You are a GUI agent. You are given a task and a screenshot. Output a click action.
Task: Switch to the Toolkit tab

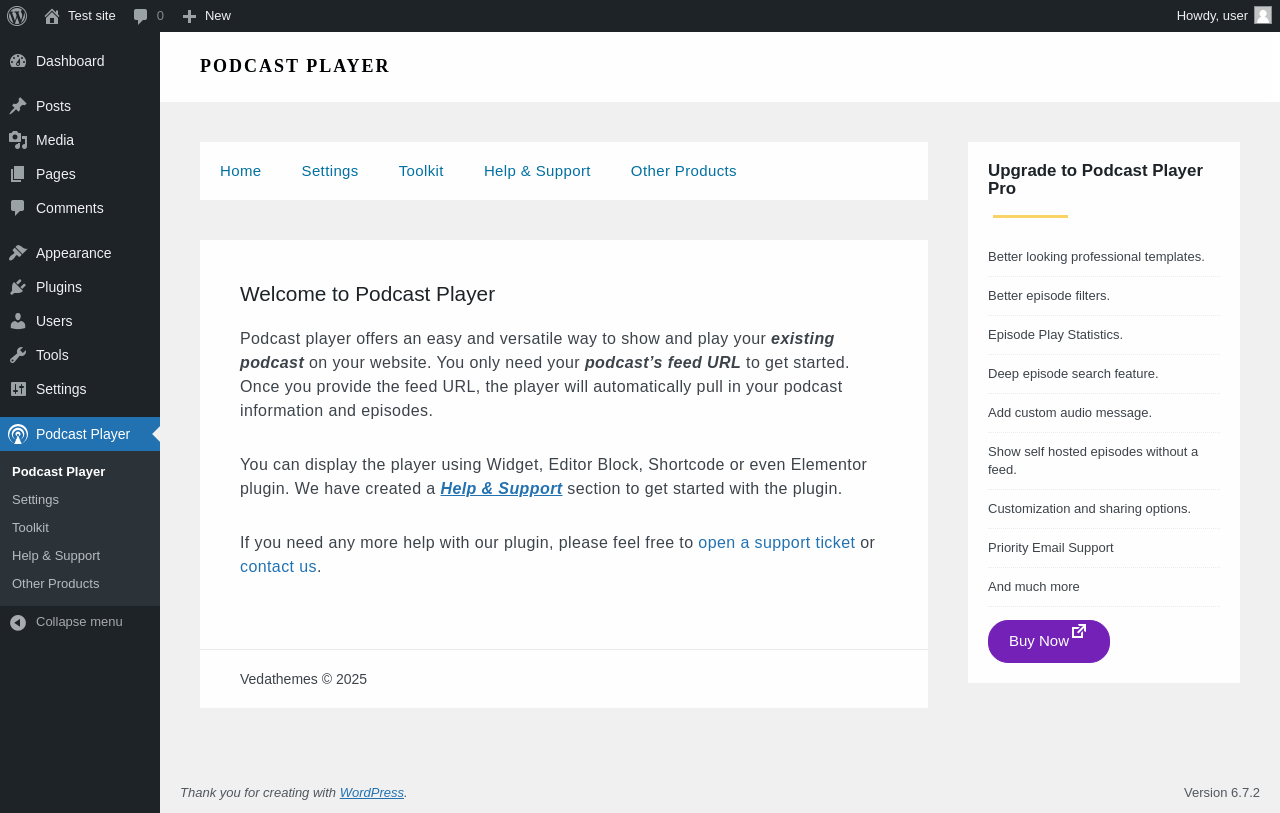point(421,171)
